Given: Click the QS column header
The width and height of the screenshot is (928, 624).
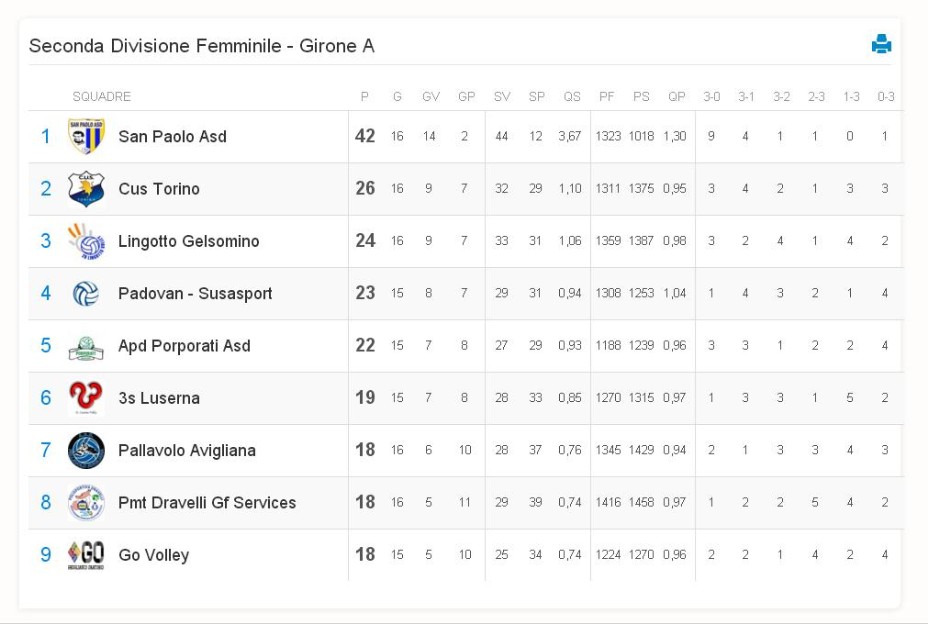Looking at the screenshot, I should click(x=572, y=97).
